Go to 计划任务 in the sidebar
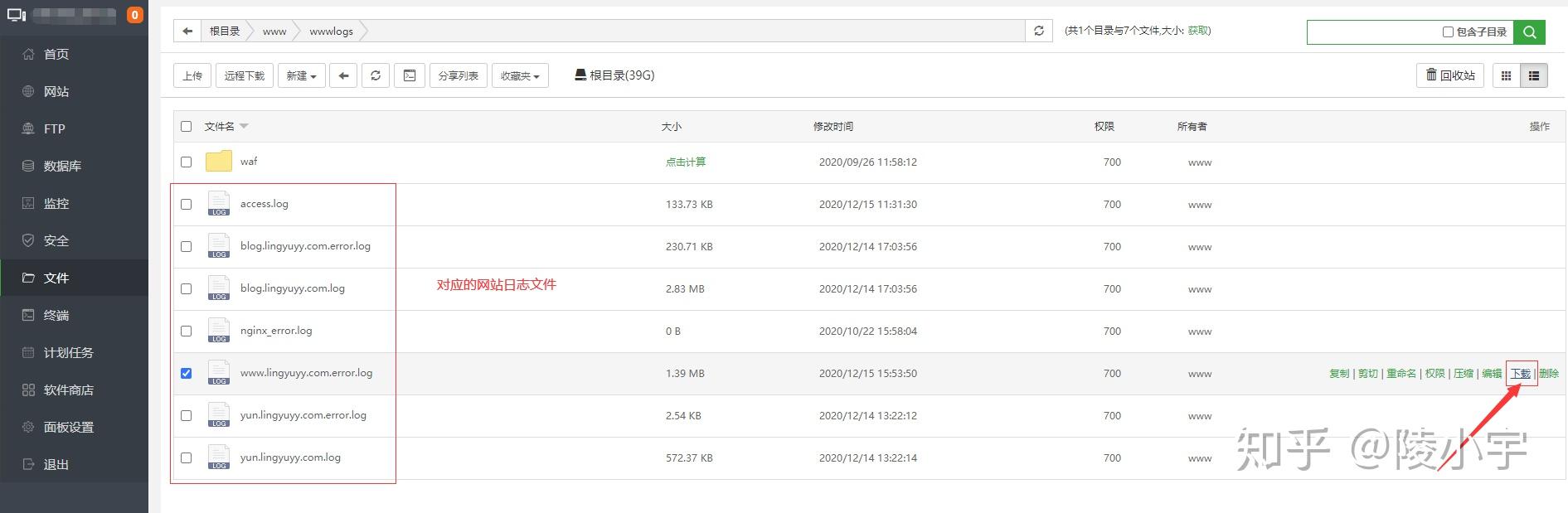The width and height of the screenshot is (1568, 513). tap(68, 352)
